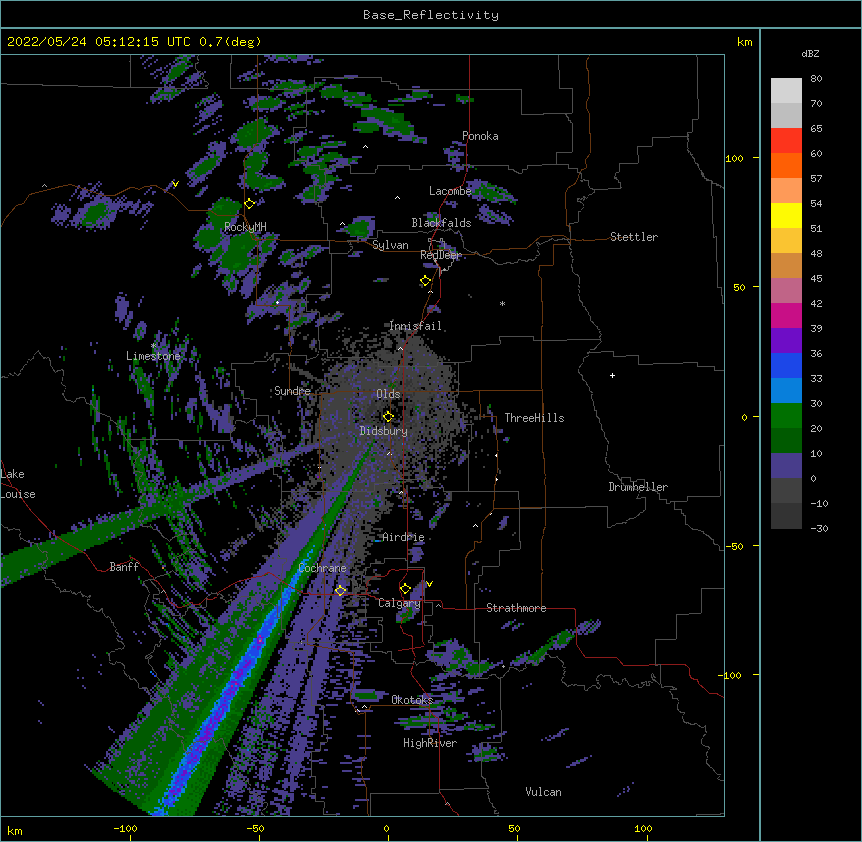This screenshot has height=842, width=862.
Task: Click the Base_Reflectivity title text
Action: pyautogui.click(x=431, y=15)
